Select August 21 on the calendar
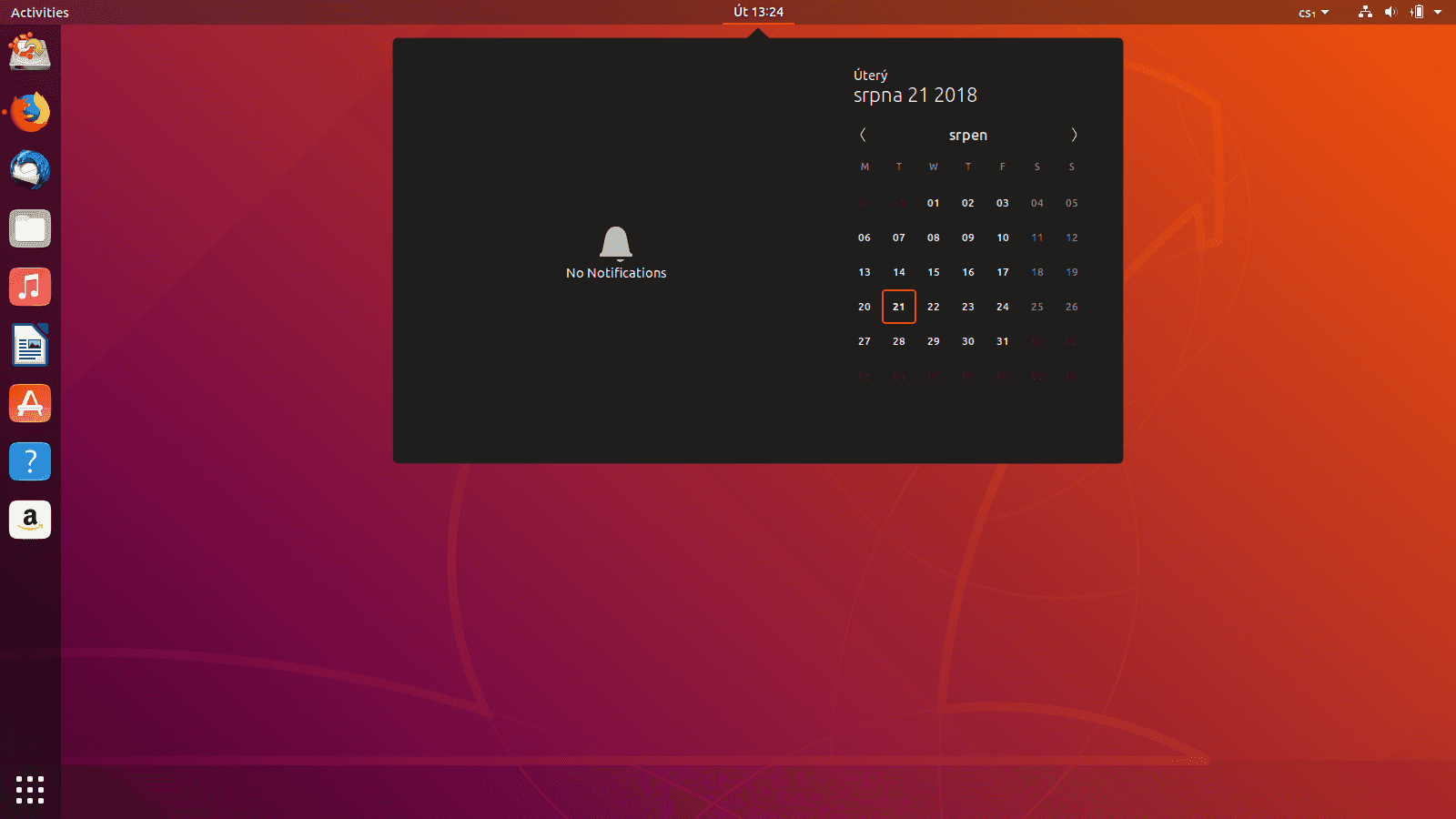The height and width of the screenshot is (819, 1456). [898, 307]
